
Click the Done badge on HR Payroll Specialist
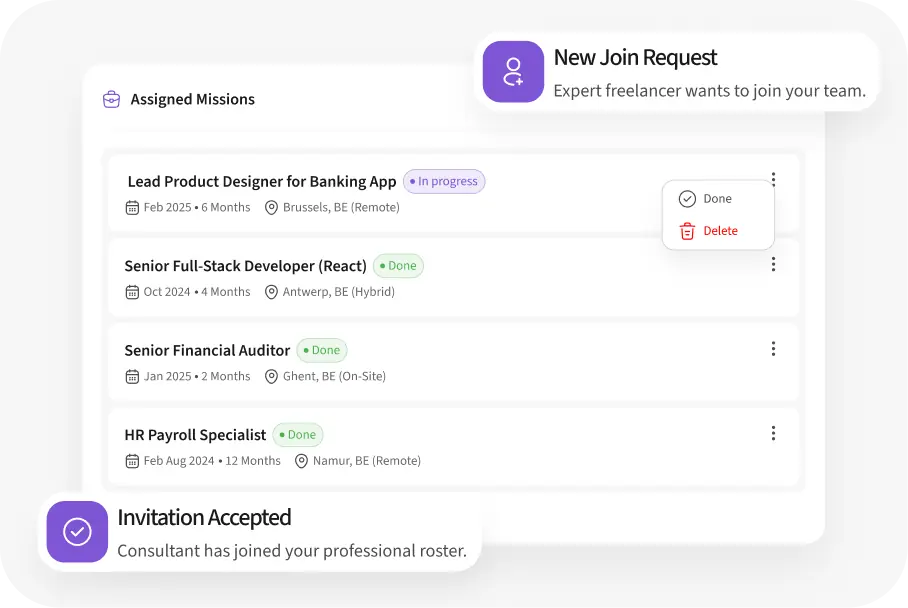pos(298,435)
